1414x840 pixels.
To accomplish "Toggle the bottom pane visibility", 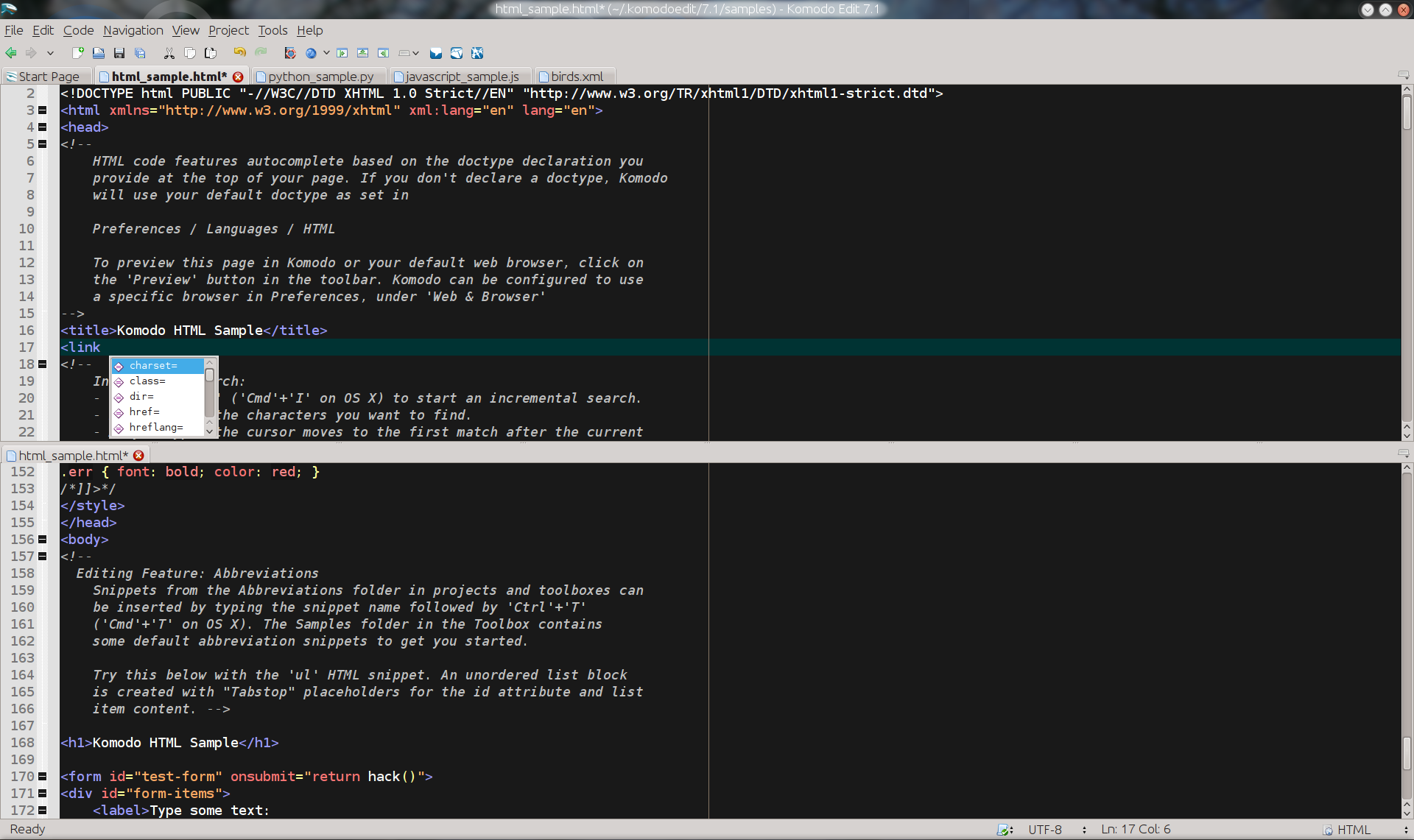I will tap(363, 53).
